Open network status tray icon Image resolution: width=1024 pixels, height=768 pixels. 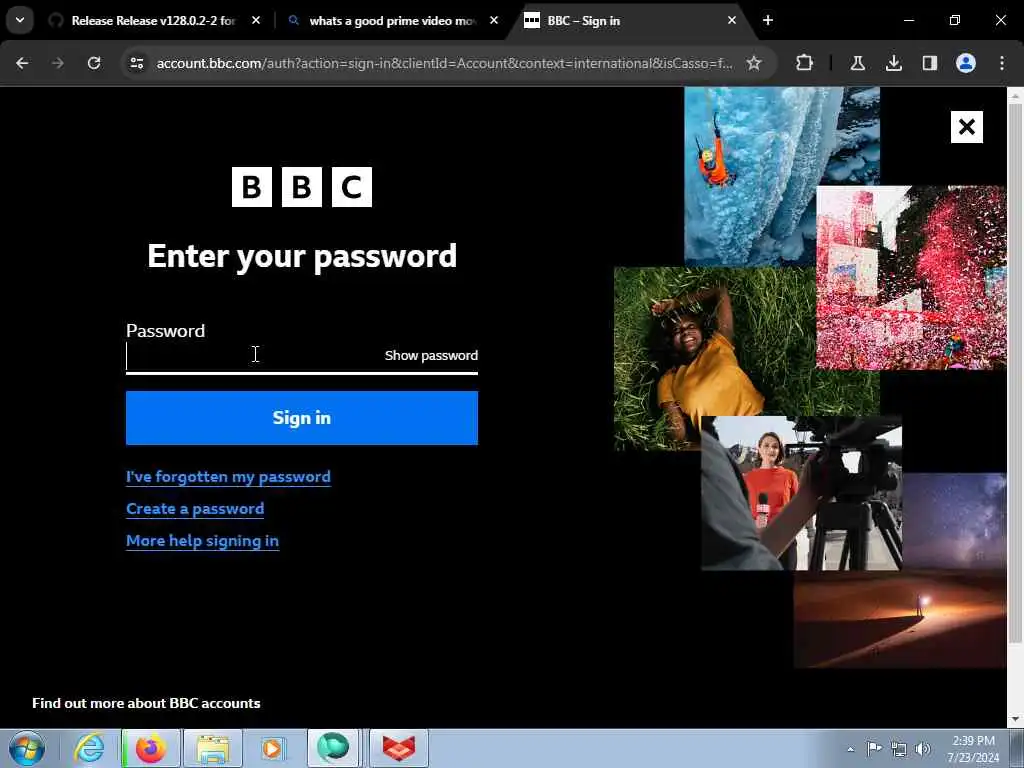(x=899, y=749)
